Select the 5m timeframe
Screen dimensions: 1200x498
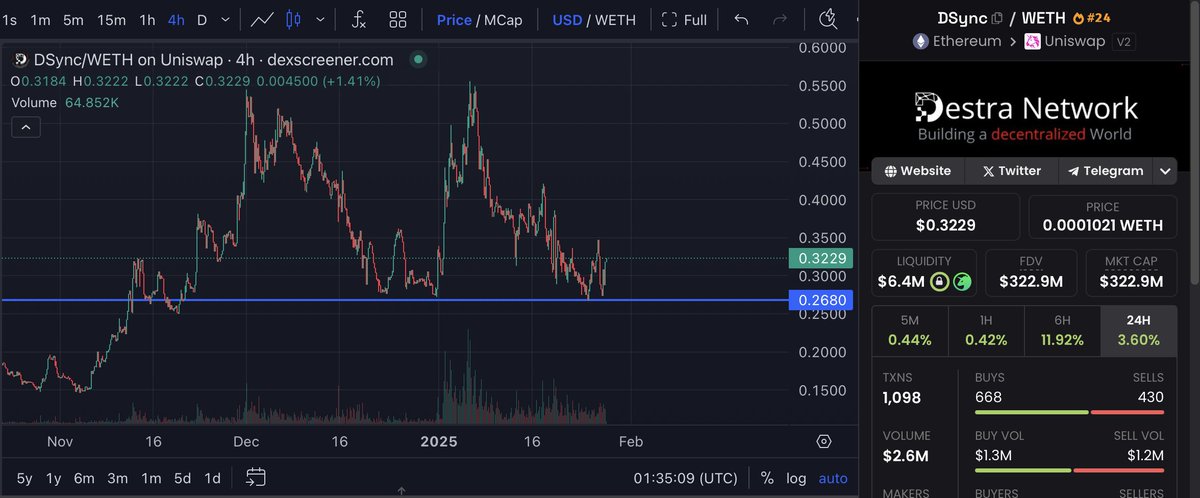(x=74, y=19)
